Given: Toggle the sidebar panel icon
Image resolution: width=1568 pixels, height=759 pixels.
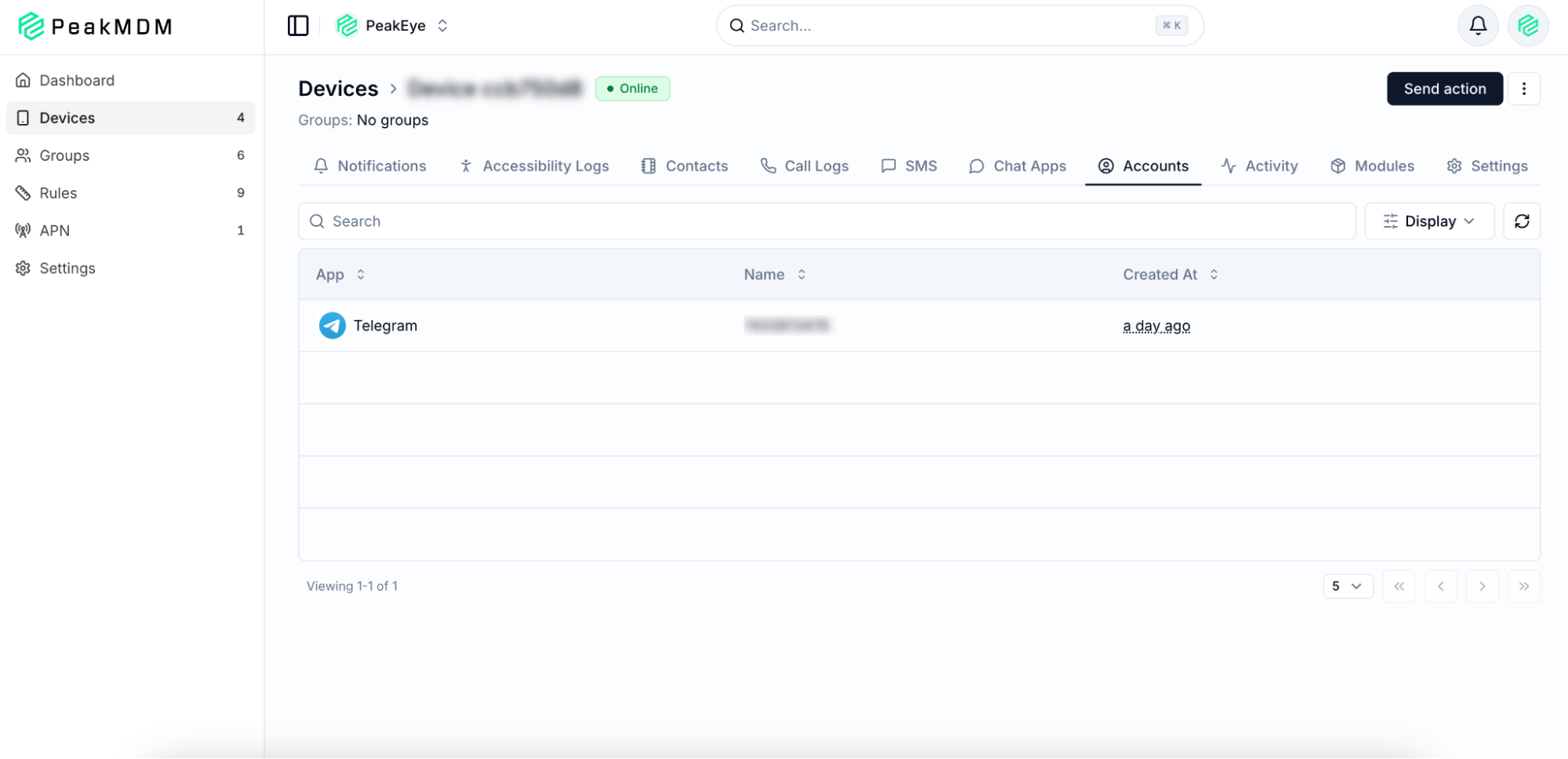Looking at the screenshot, I should pos(298,26).
